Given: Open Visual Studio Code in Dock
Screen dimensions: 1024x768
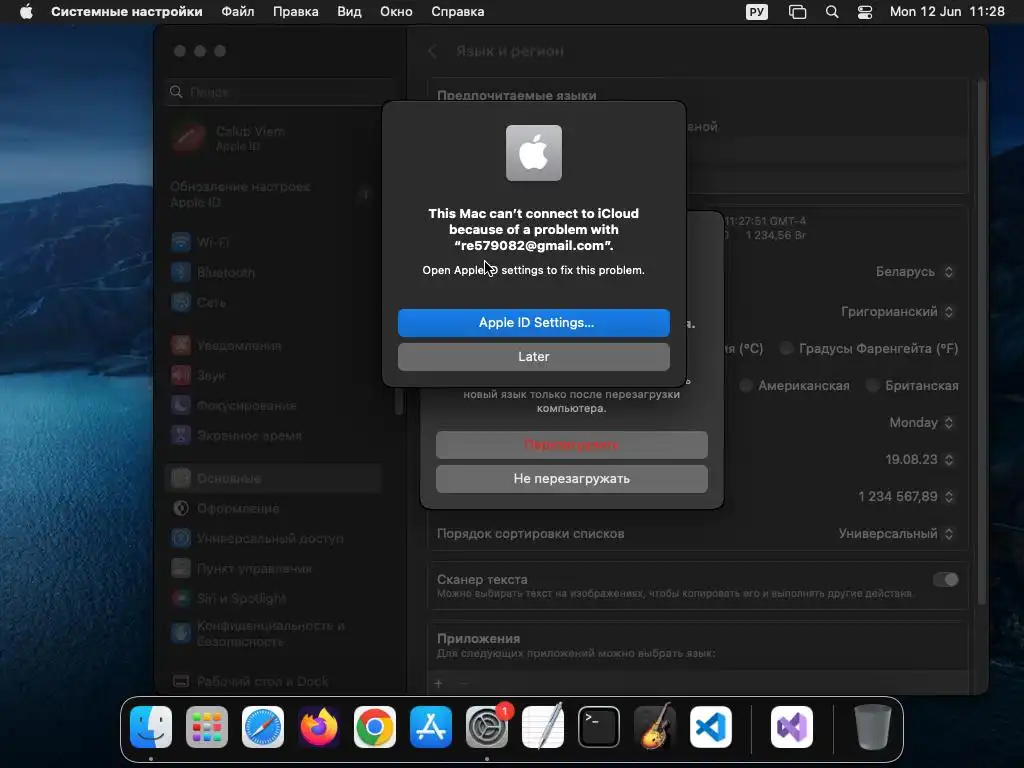Looking at the screenshot, I should pyautogui.click(x=711, y=727).
